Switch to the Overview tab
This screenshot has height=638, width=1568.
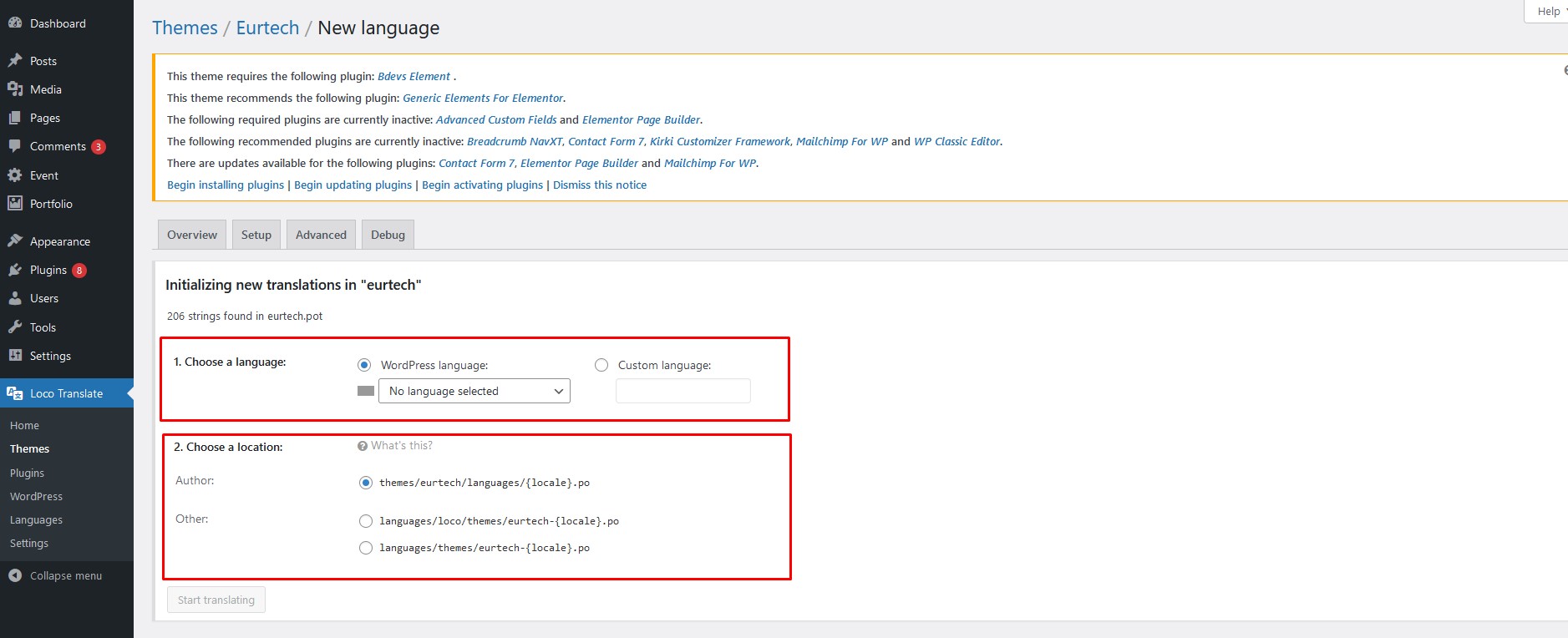pos(192,235)
